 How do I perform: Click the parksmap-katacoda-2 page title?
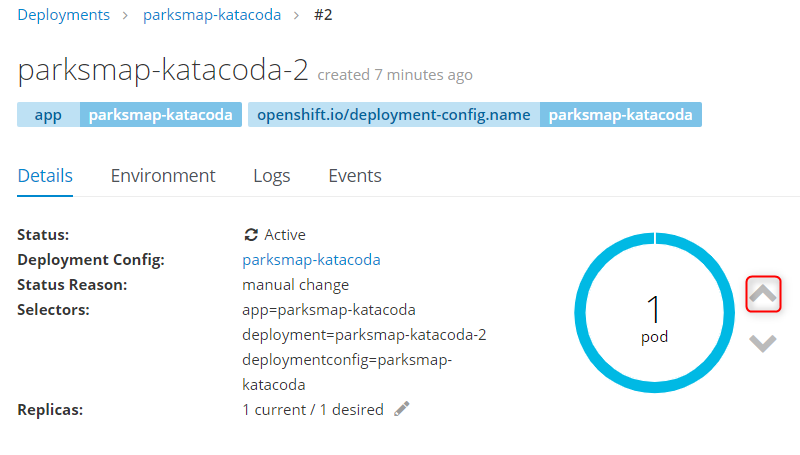tap(162, 72)
